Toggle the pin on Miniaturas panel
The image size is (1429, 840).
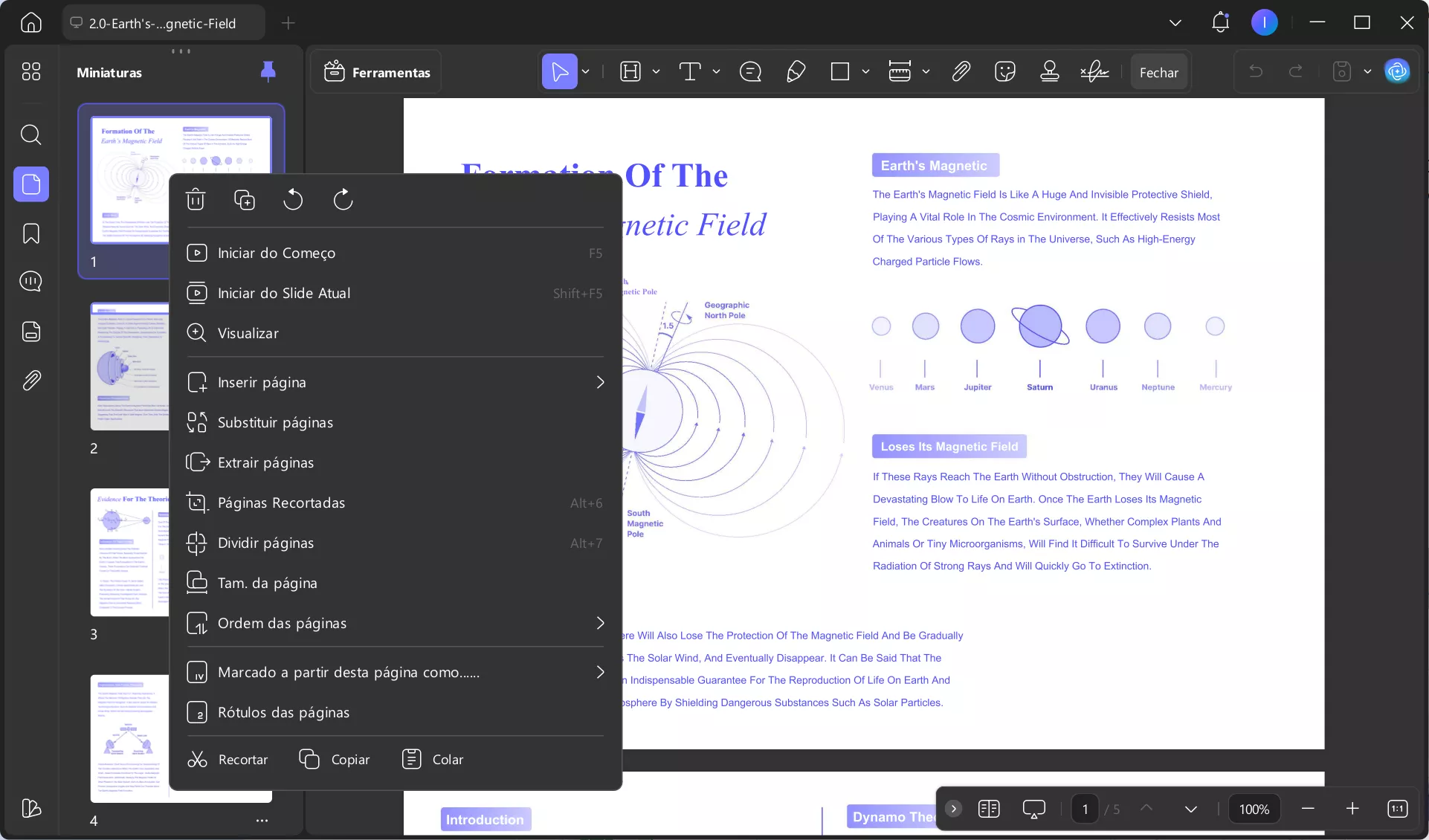coord(268,71)
